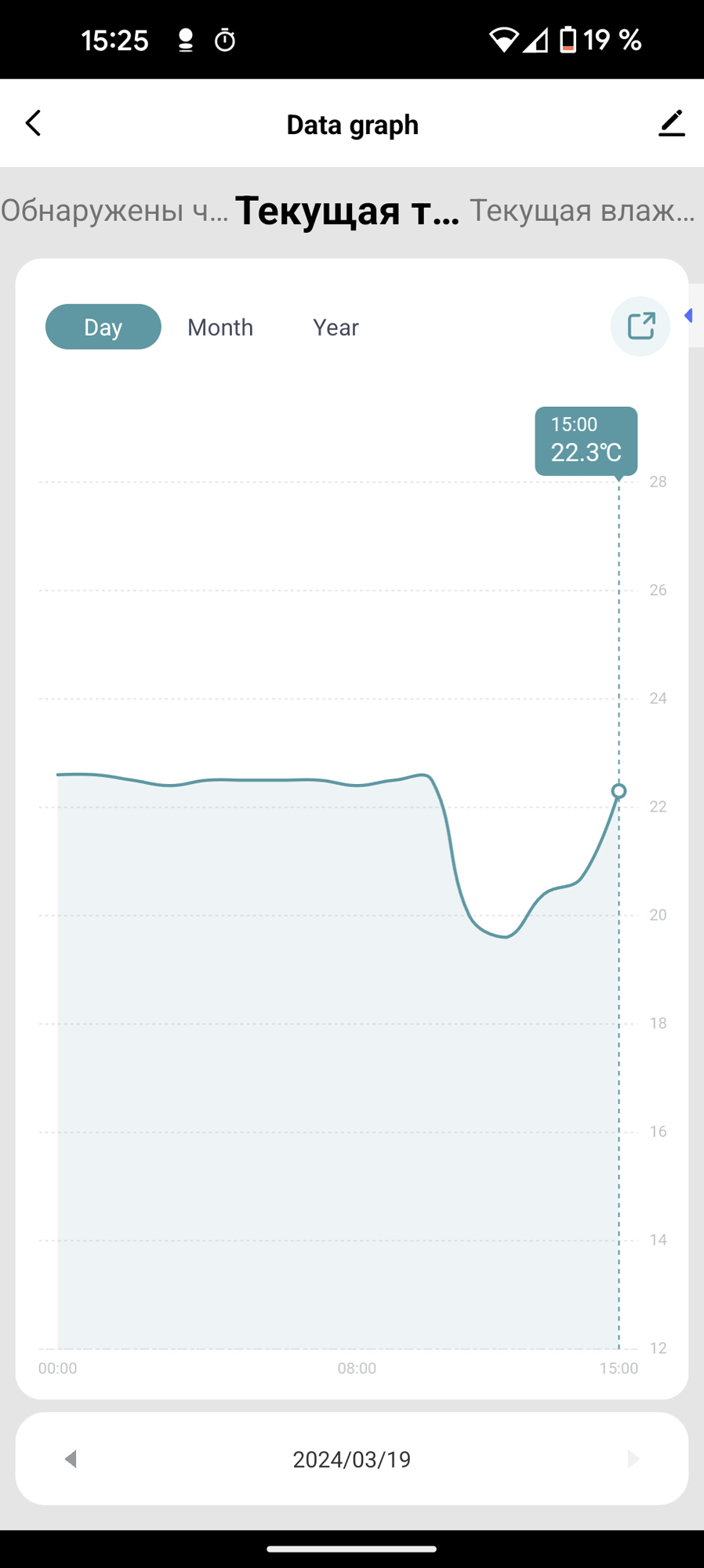Tap the 08:00 time axis label

click(x=357, y=1368)
